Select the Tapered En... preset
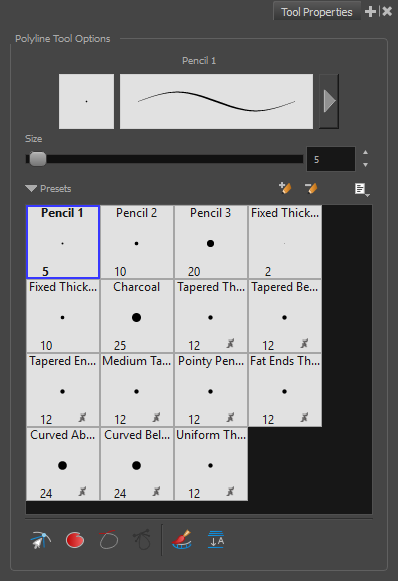Image resolution: width=398 pixels, height=581 pixels. pyautogui.click(x=63, y=390)
